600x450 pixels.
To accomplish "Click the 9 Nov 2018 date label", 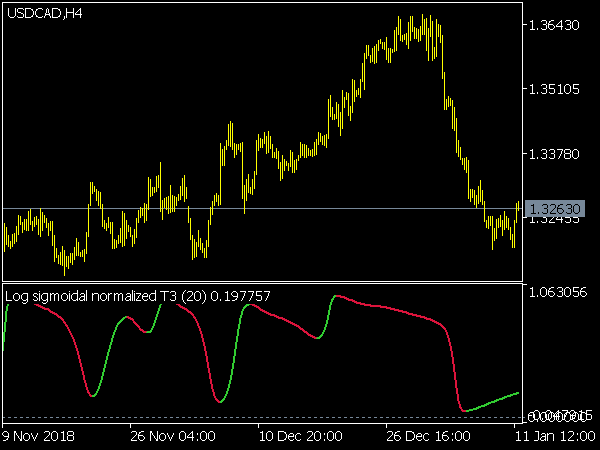I will click(x=38, y=436).
